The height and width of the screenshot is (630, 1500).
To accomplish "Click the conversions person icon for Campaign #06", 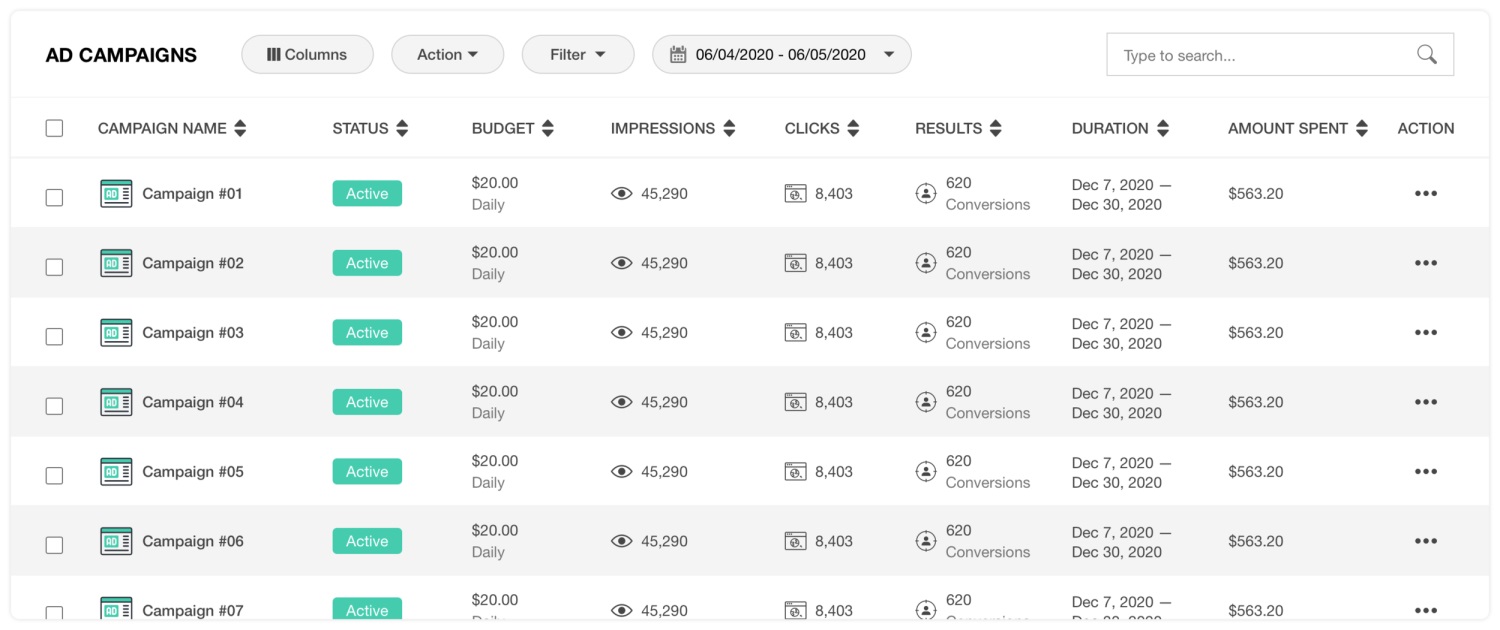I will 926,541.
